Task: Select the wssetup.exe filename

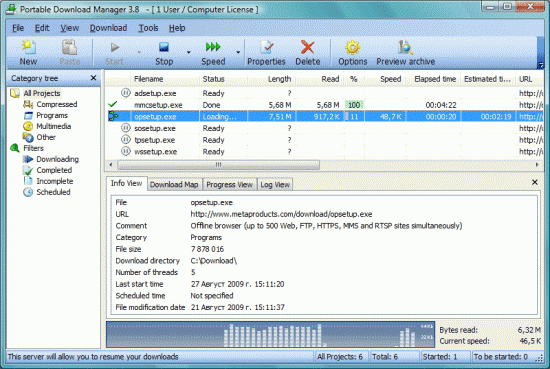Action: tap(155, 152)
